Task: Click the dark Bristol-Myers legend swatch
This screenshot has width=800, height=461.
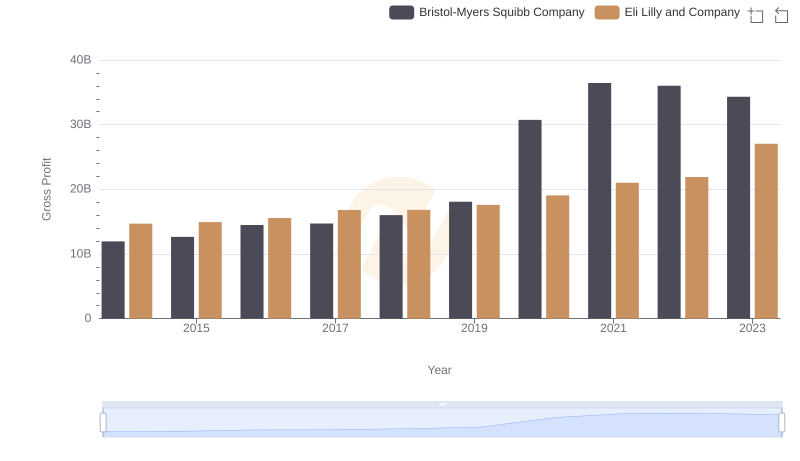Action: coord(402,12)
